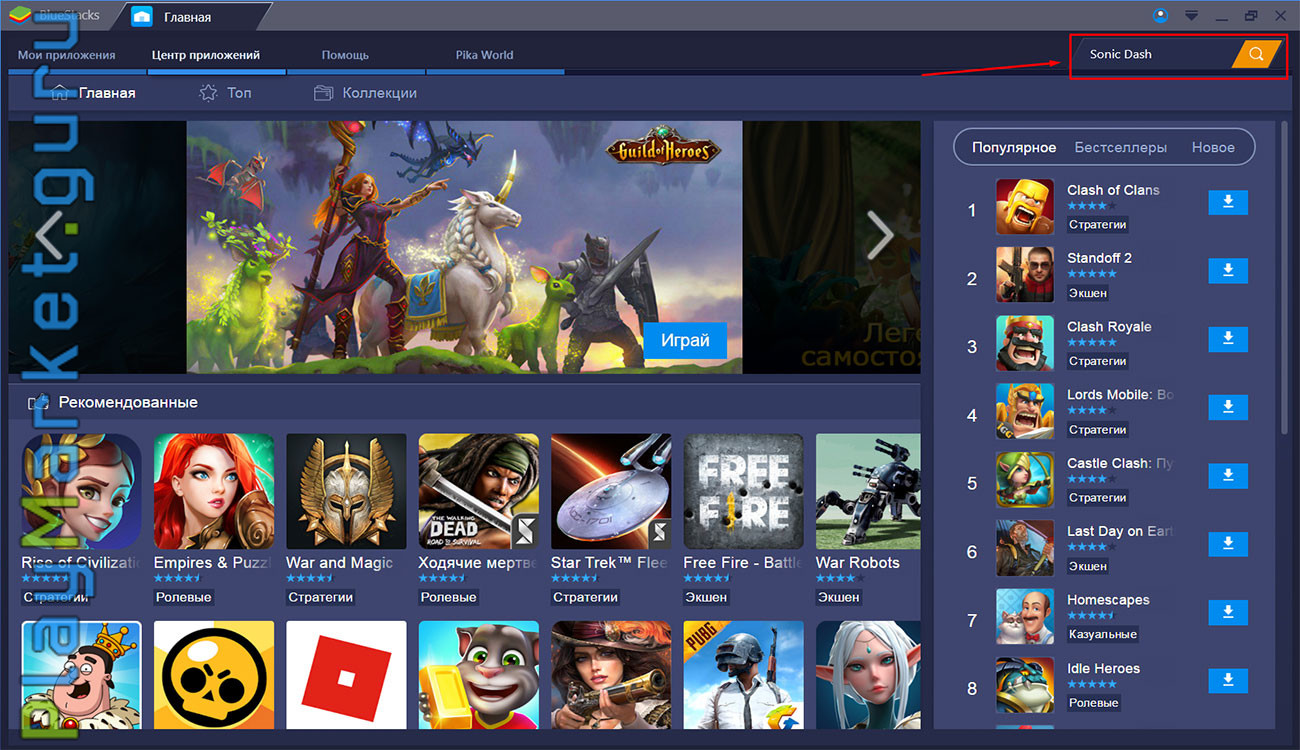Select the Главная window tab in title bar
Viewport: 1300px width, 750px height.
[x=188, y=17]
